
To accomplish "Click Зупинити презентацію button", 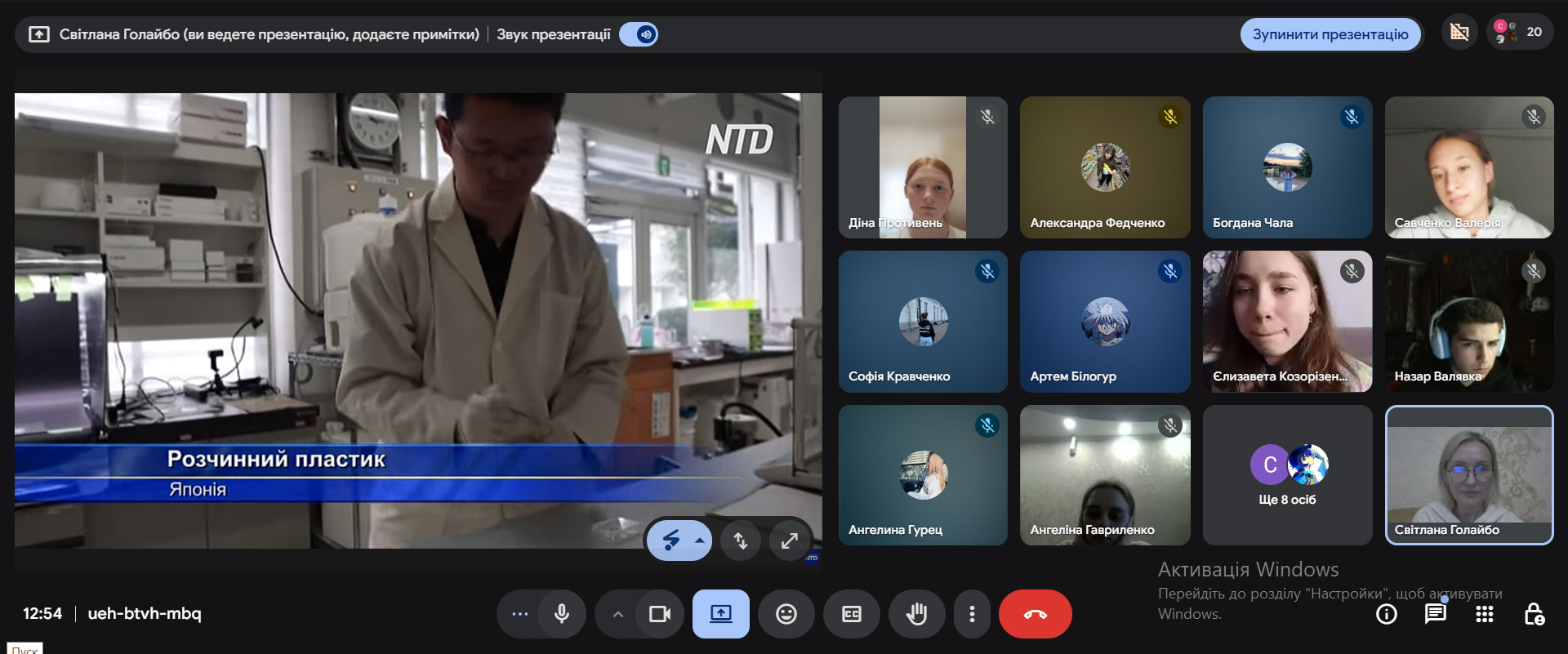I will 1330,34.
